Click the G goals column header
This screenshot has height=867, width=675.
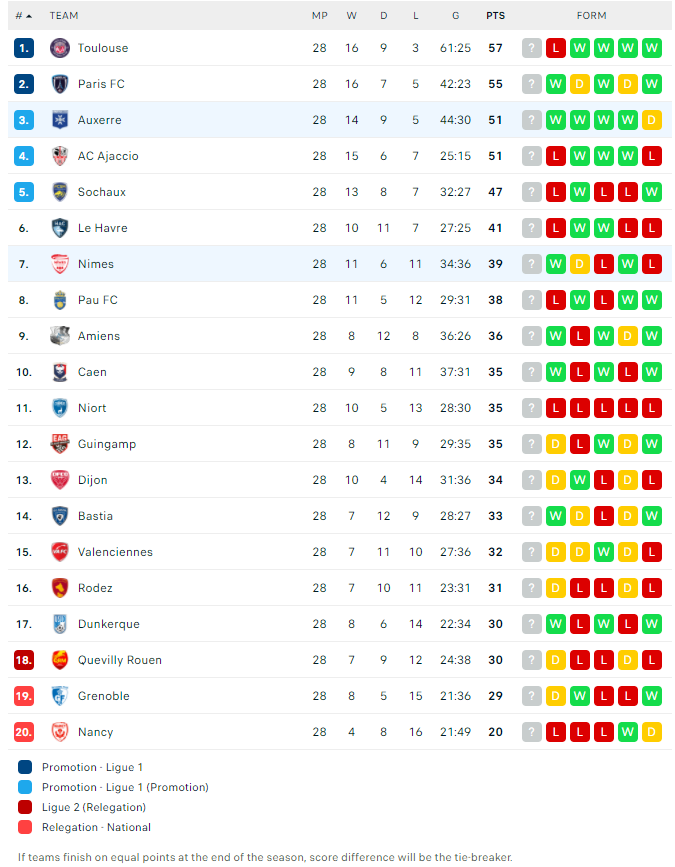point(456,16)
